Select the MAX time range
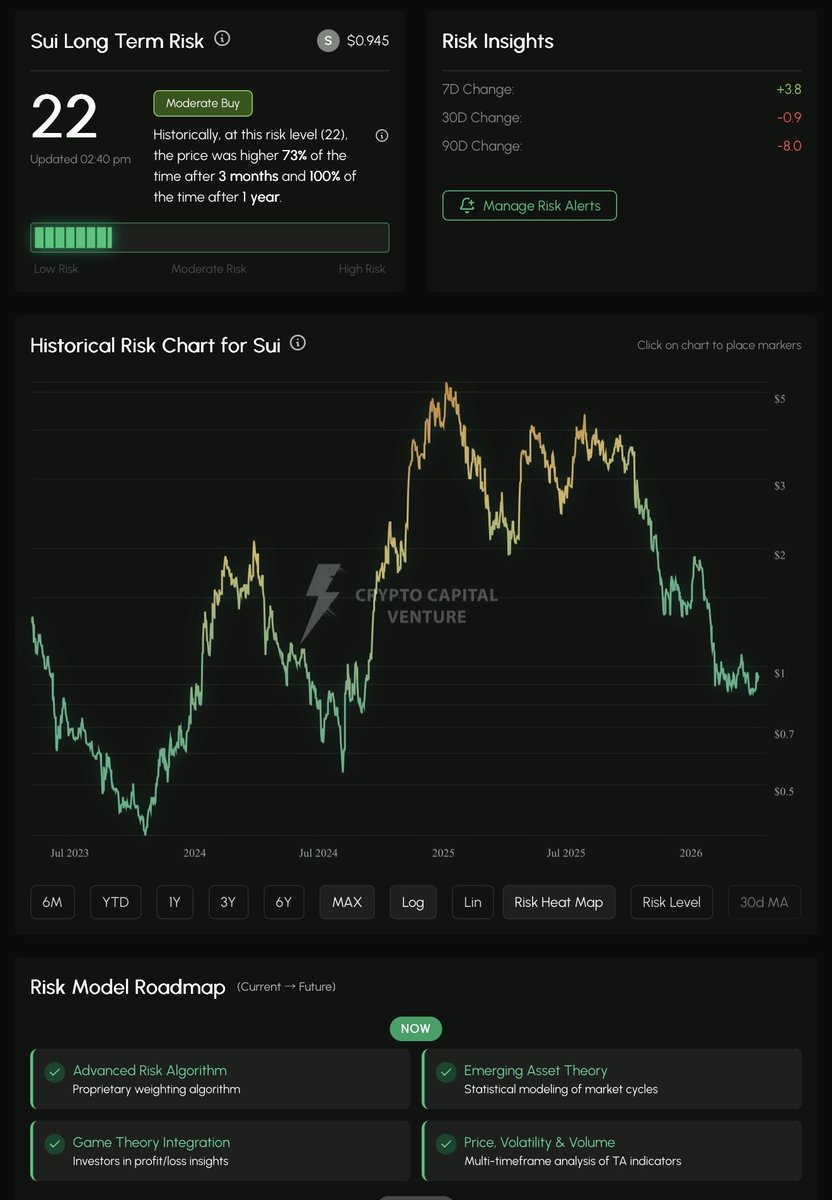 coord(347,902)
